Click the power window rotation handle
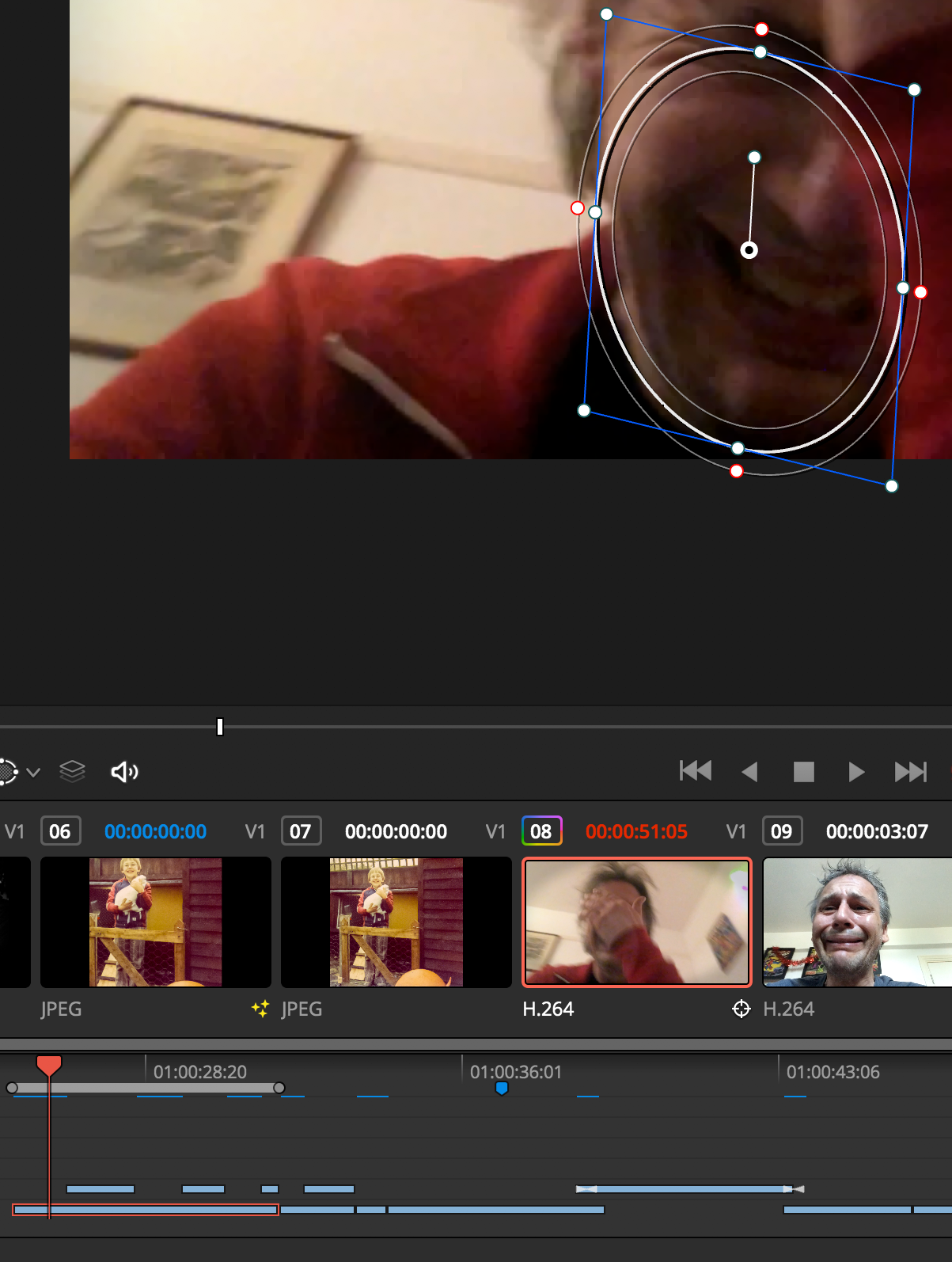Viewport: 952px width, 1262px height. tap(754, 158)
